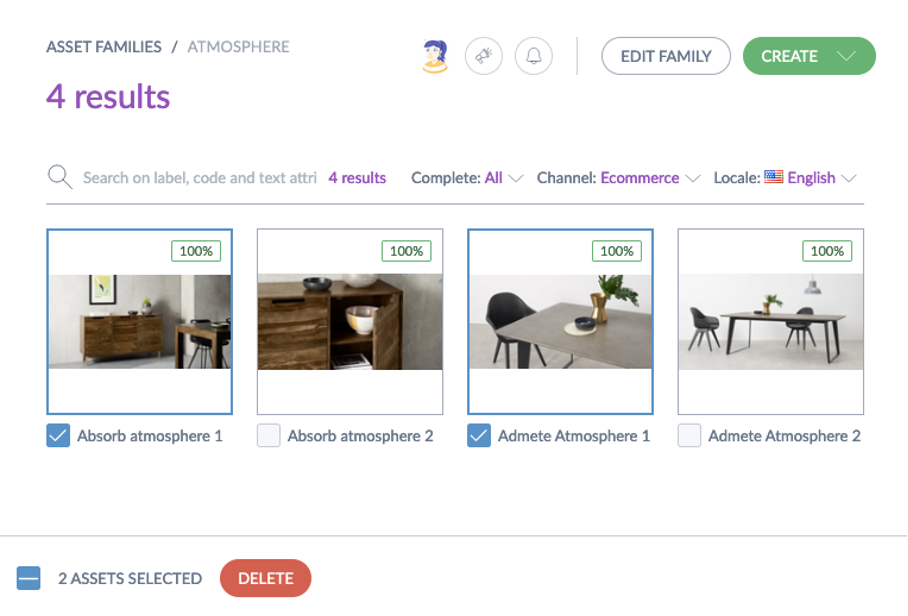The width and height of the screenshot is (908, 616).
Task: Expand the Create button dropdown arrow
Action: 847,56
